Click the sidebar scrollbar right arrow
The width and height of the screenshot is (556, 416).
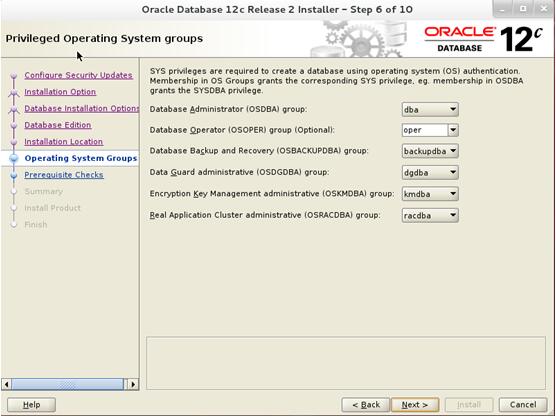coord(133,384)
